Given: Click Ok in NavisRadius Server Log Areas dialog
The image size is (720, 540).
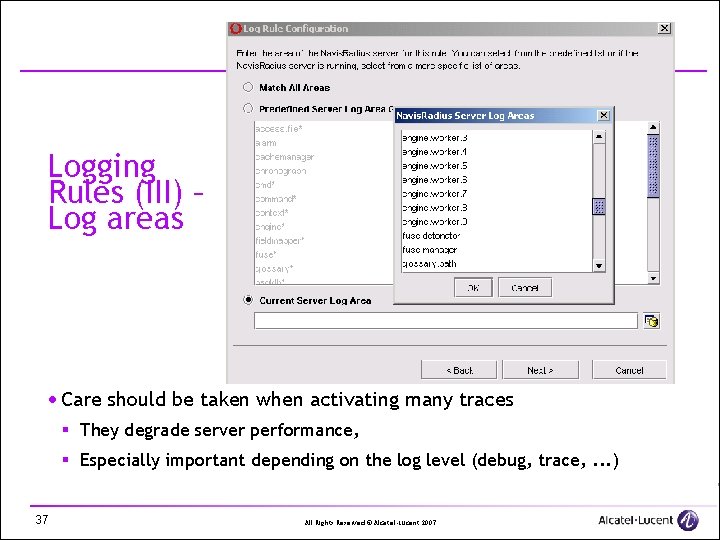Looking at the screenshot, I should coord(473,287).
